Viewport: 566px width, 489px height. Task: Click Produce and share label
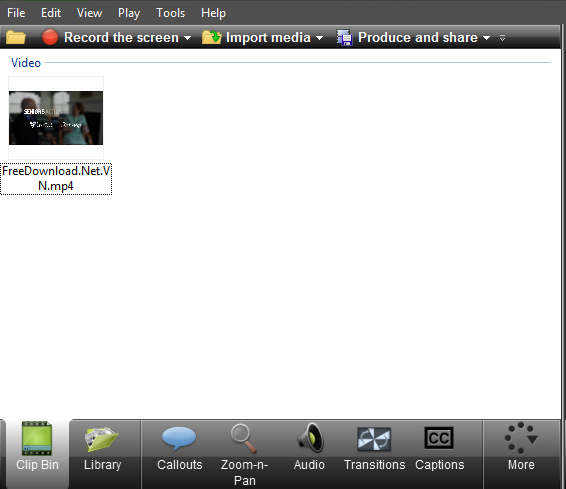[x=418, y=38]
